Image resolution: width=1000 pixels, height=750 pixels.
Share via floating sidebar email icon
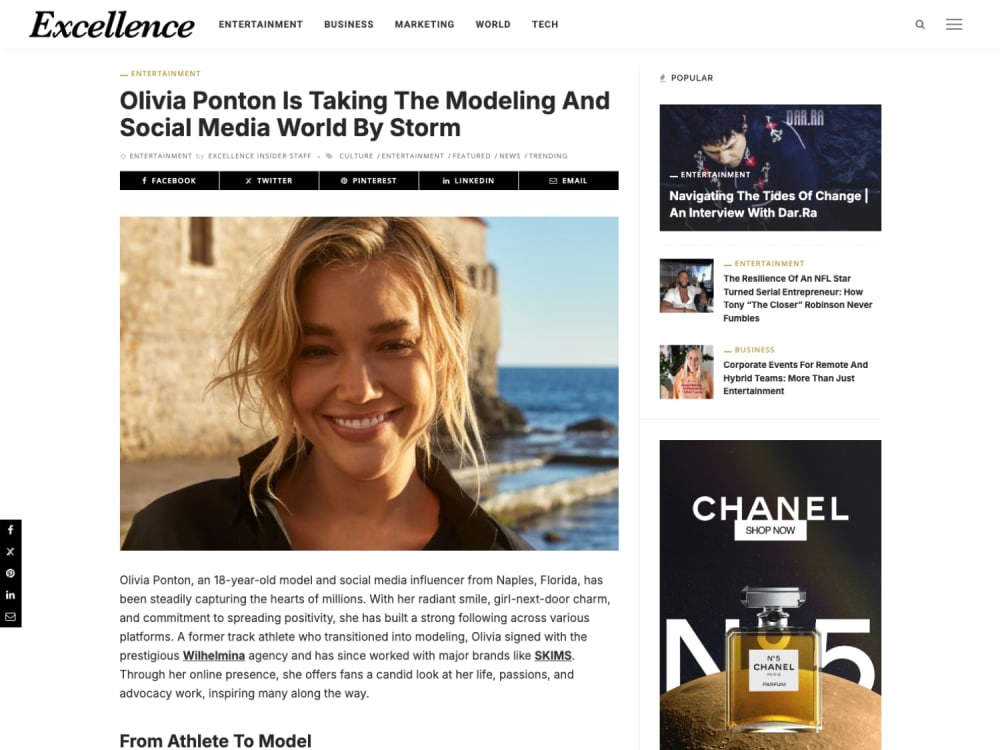(x=10, y=617)
